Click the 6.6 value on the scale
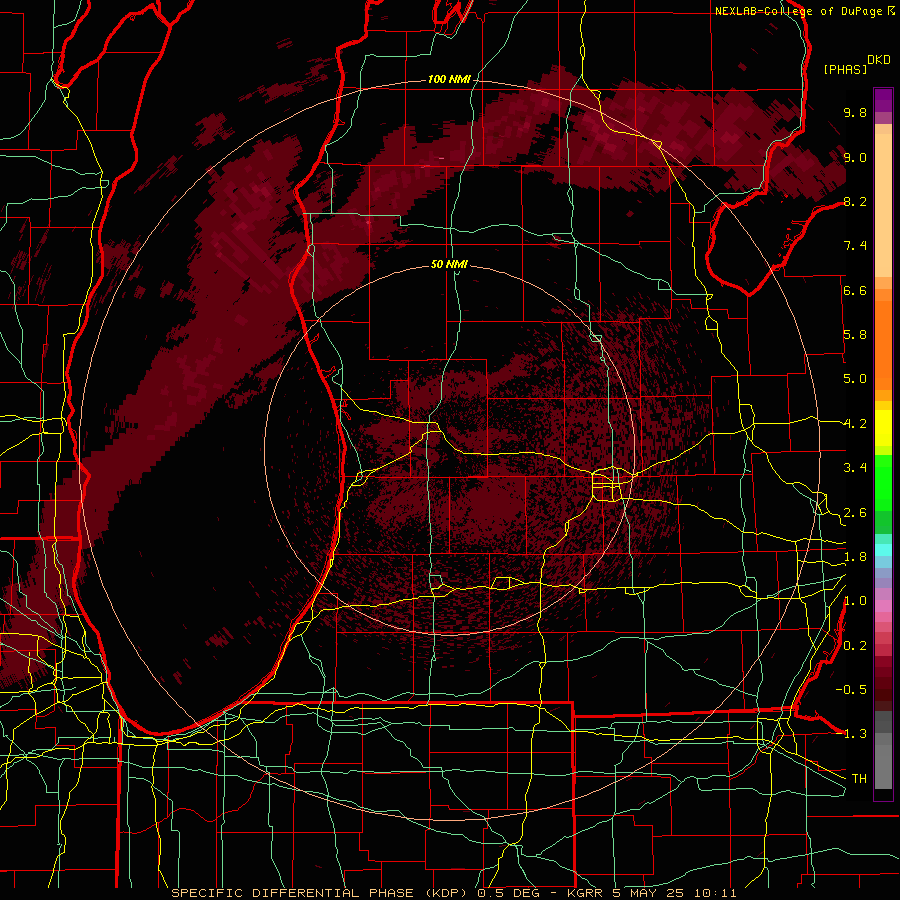 [855, 290]
